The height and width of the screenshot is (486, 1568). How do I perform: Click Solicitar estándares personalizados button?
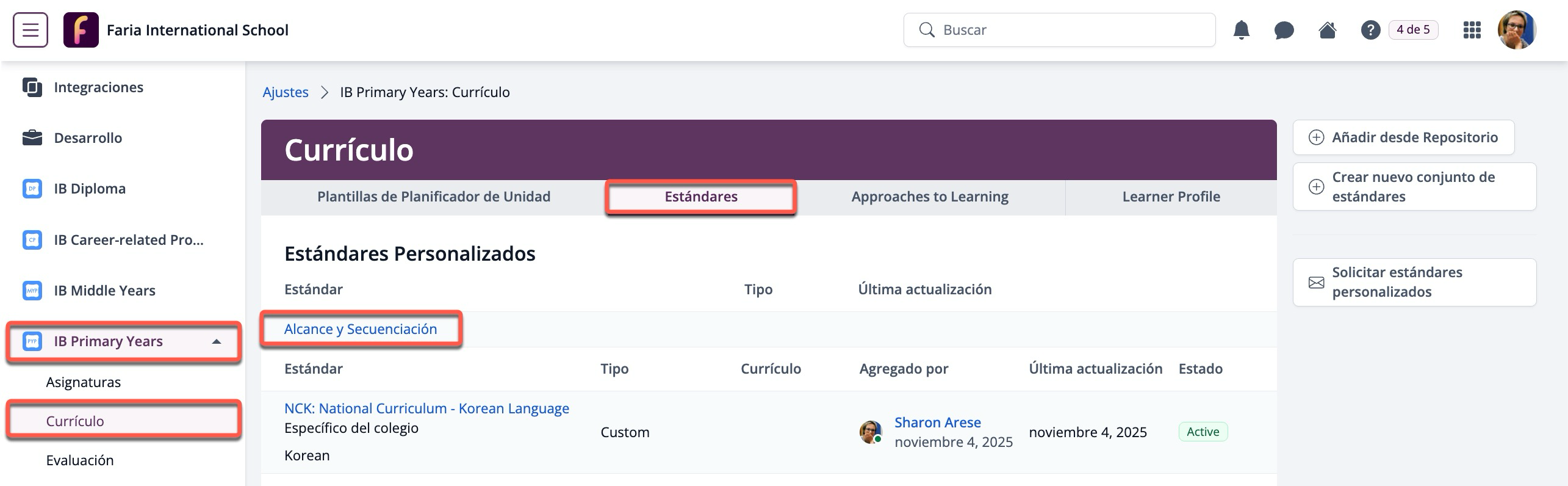(1414, 282)
